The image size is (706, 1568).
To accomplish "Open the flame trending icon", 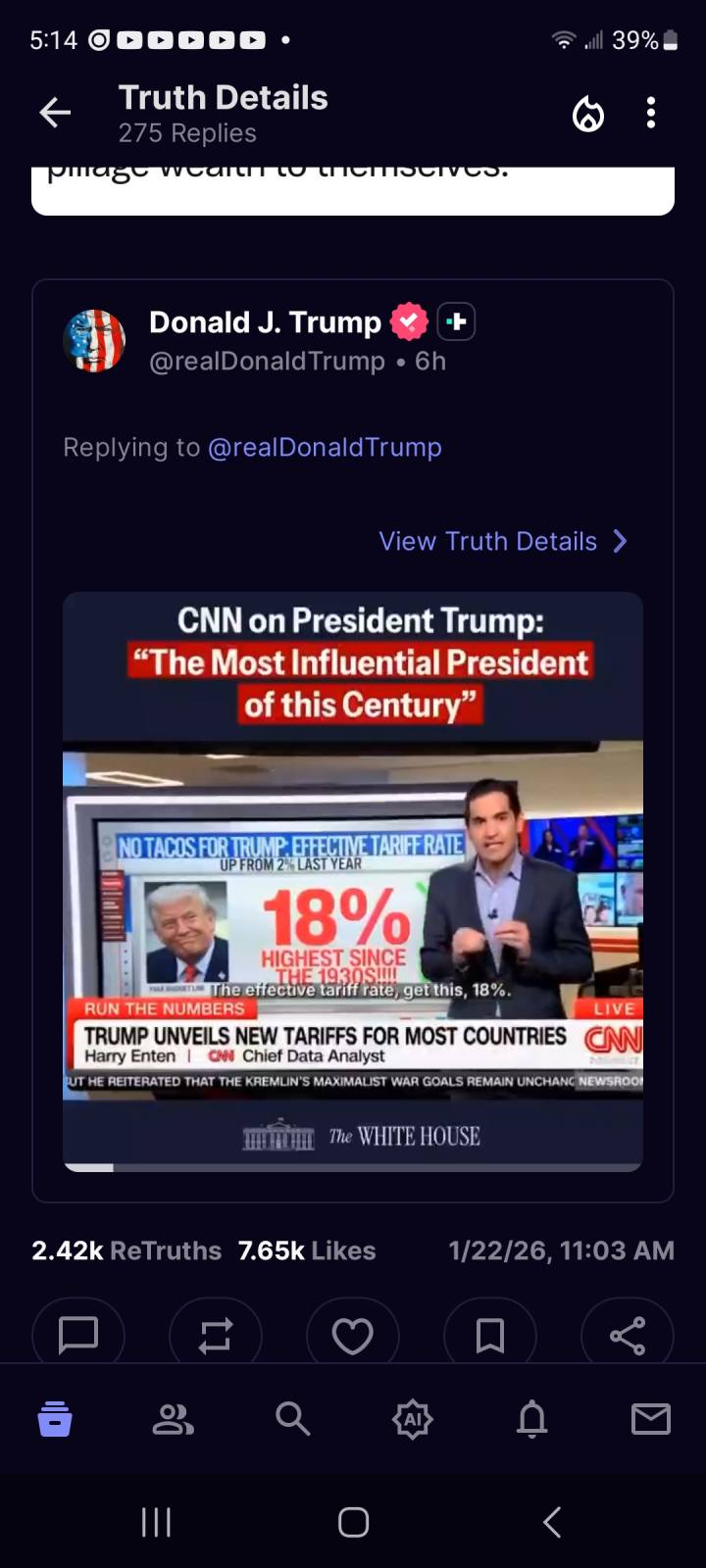I will [x=588, y=114].
